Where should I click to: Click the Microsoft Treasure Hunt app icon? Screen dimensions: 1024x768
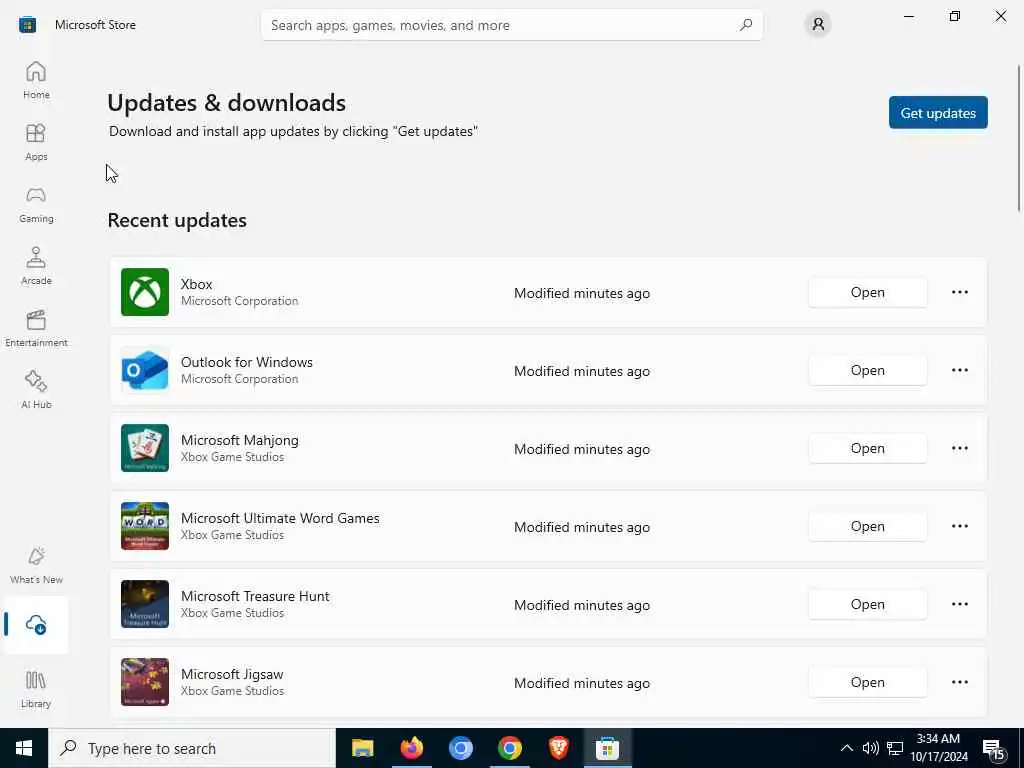(x=145, y=604)
